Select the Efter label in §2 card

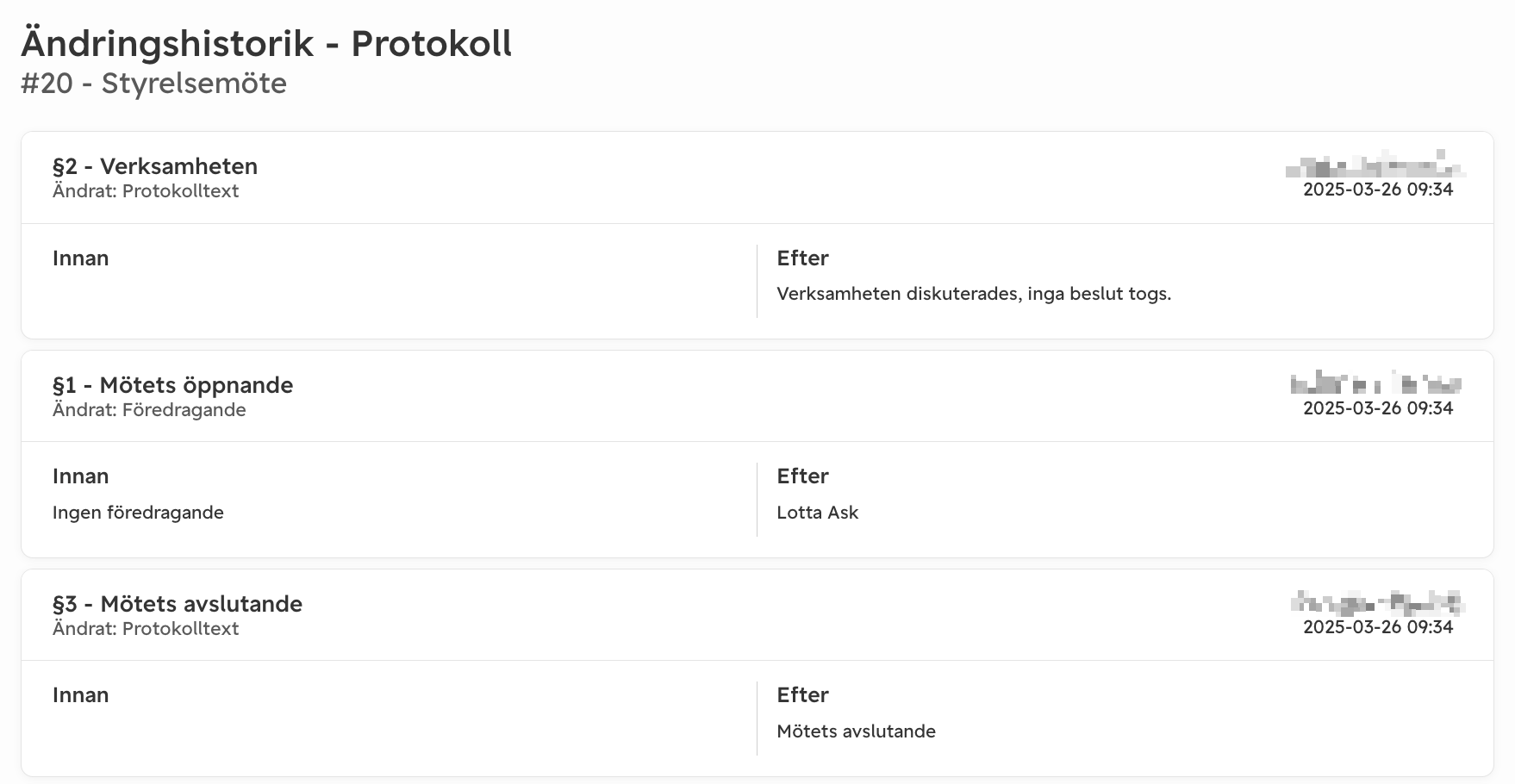coord(802,258)
